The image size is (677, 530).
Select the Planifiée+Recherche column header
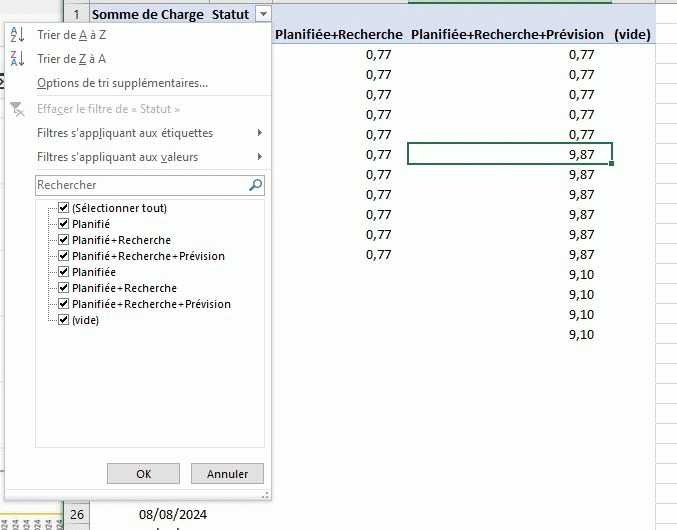pos(339,34)
